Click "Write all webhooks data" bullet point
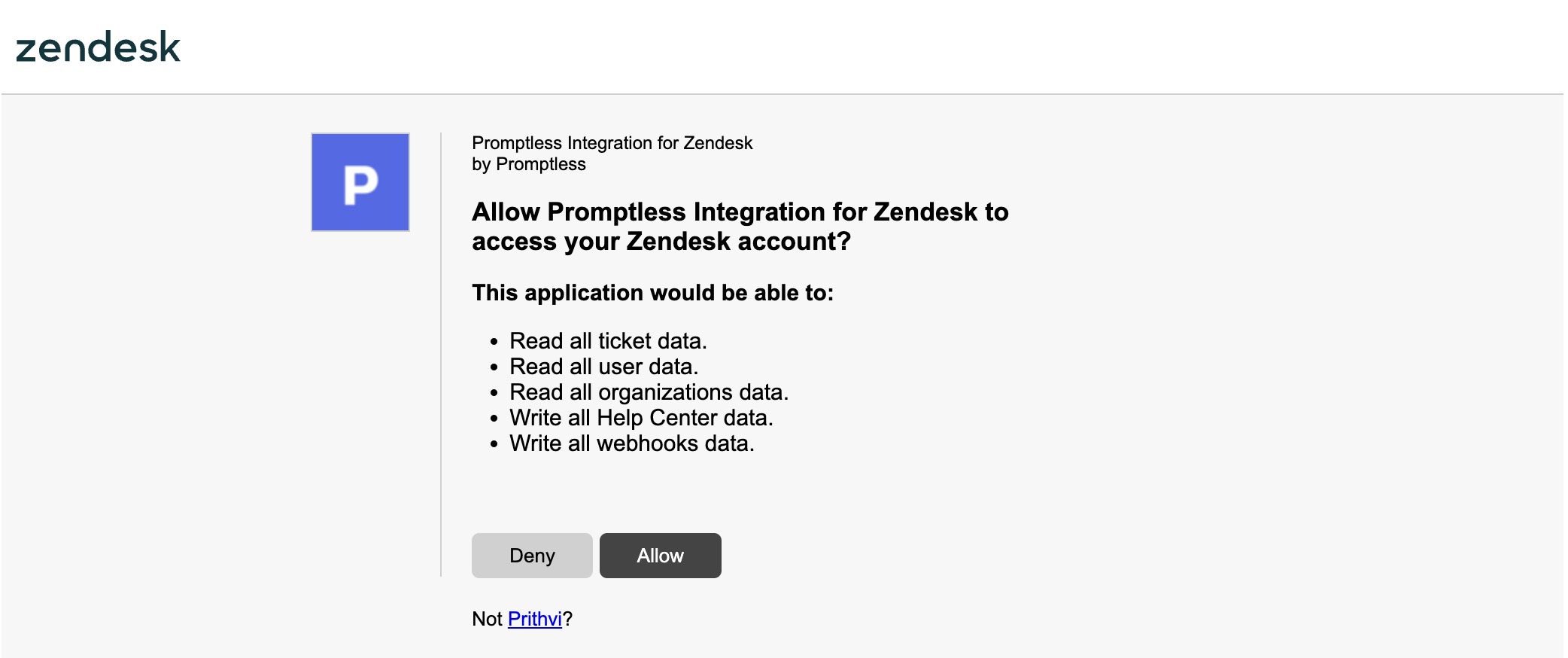The image size is (1568, 658). point(632,443)
